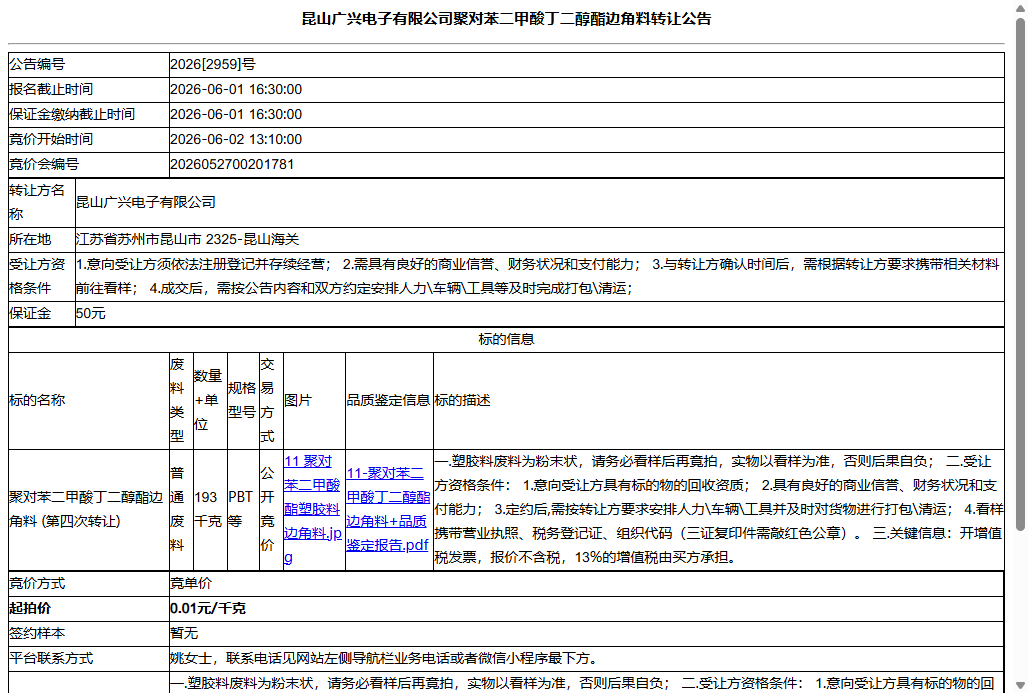
Task: Click the deposit amount 50元
Action: click(x=90, y=314)
